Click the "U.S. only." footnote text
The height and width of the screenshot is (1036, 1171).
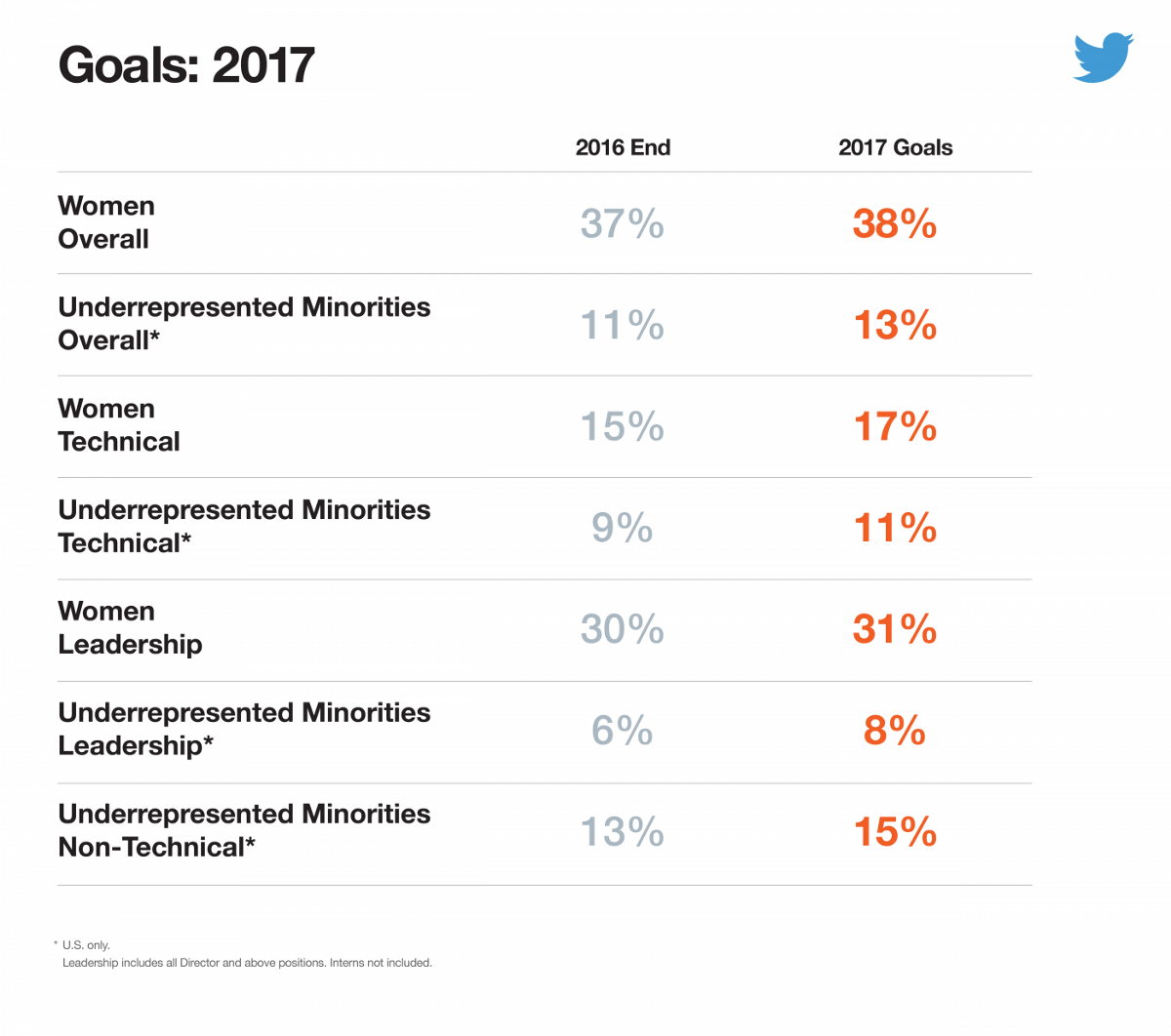pyautogui.click(x=86, y=945)
